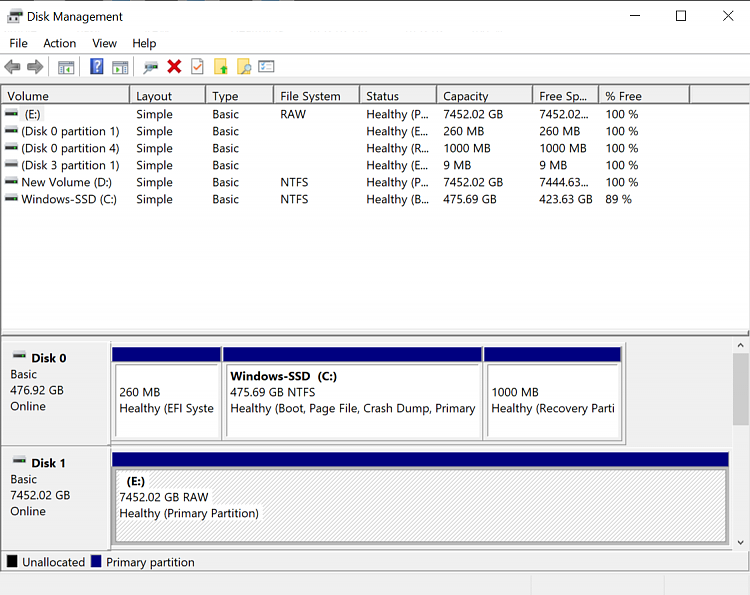Click the 423.63 GB free space cell
Screen dimensions: 750x595
(566, 199)
